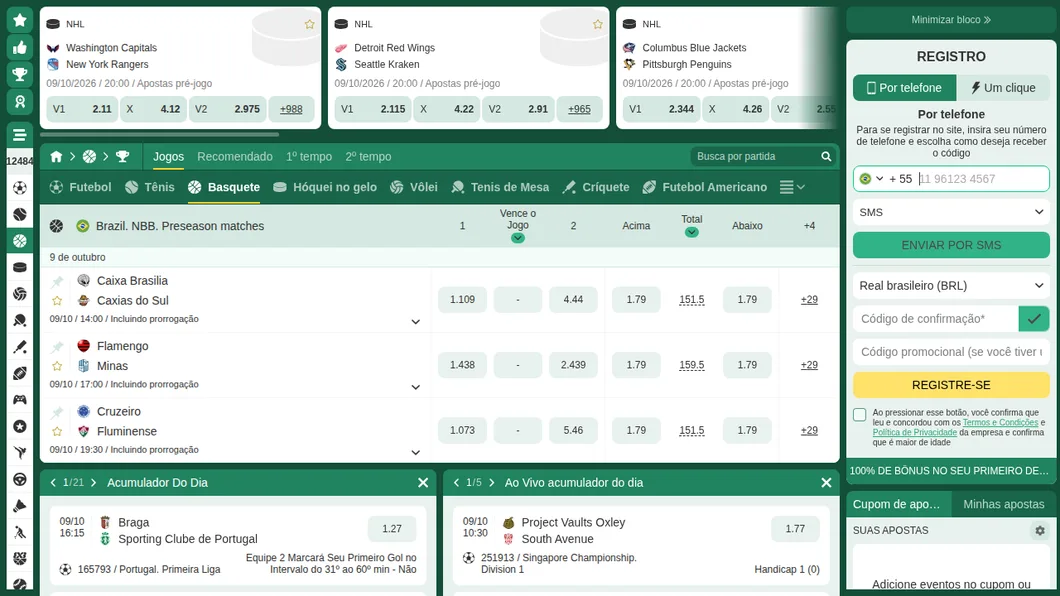Click the search magnifier icon

pos(826,157)
